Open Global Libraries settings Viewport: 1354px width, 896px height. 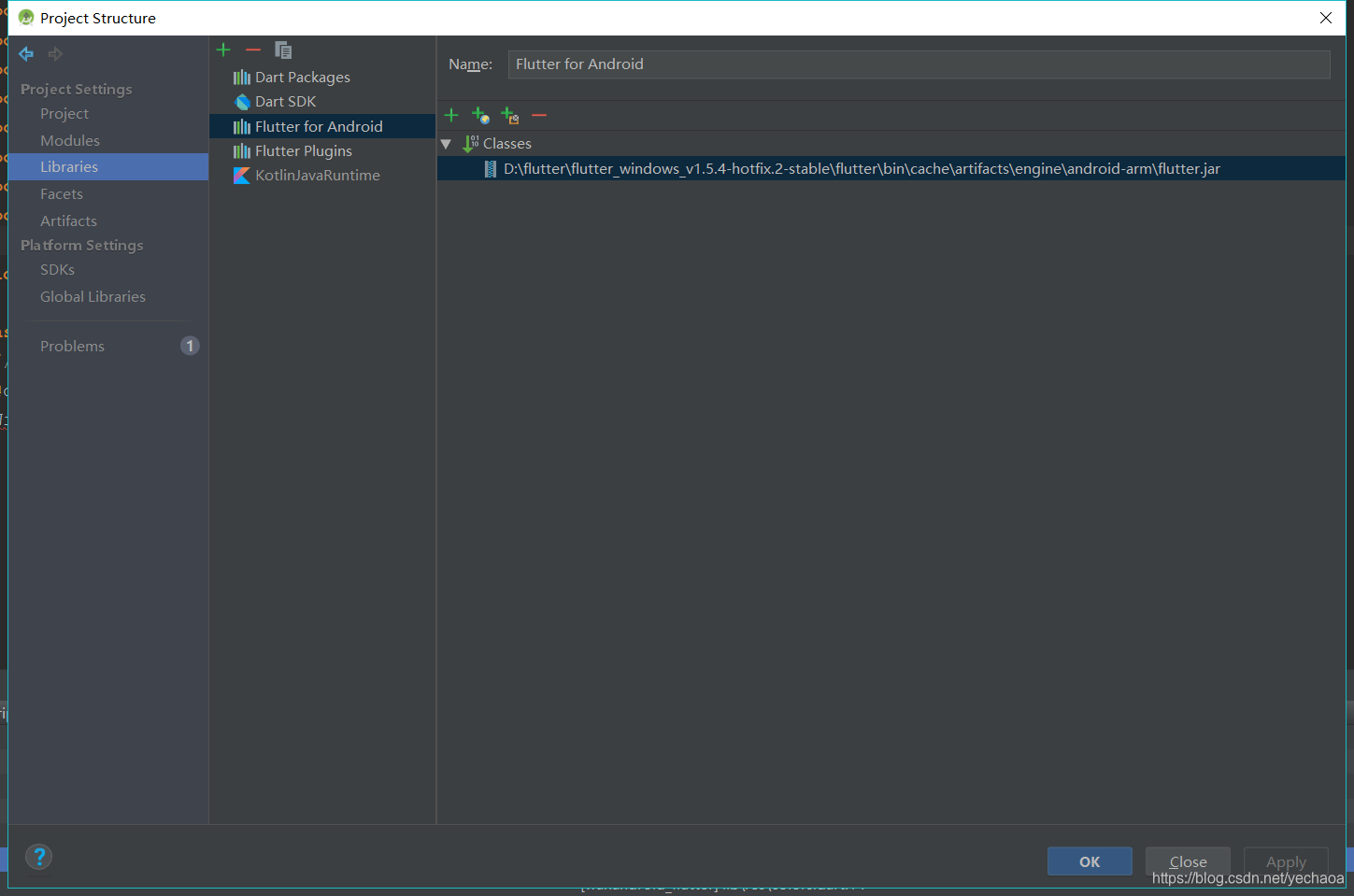[93, 296]
